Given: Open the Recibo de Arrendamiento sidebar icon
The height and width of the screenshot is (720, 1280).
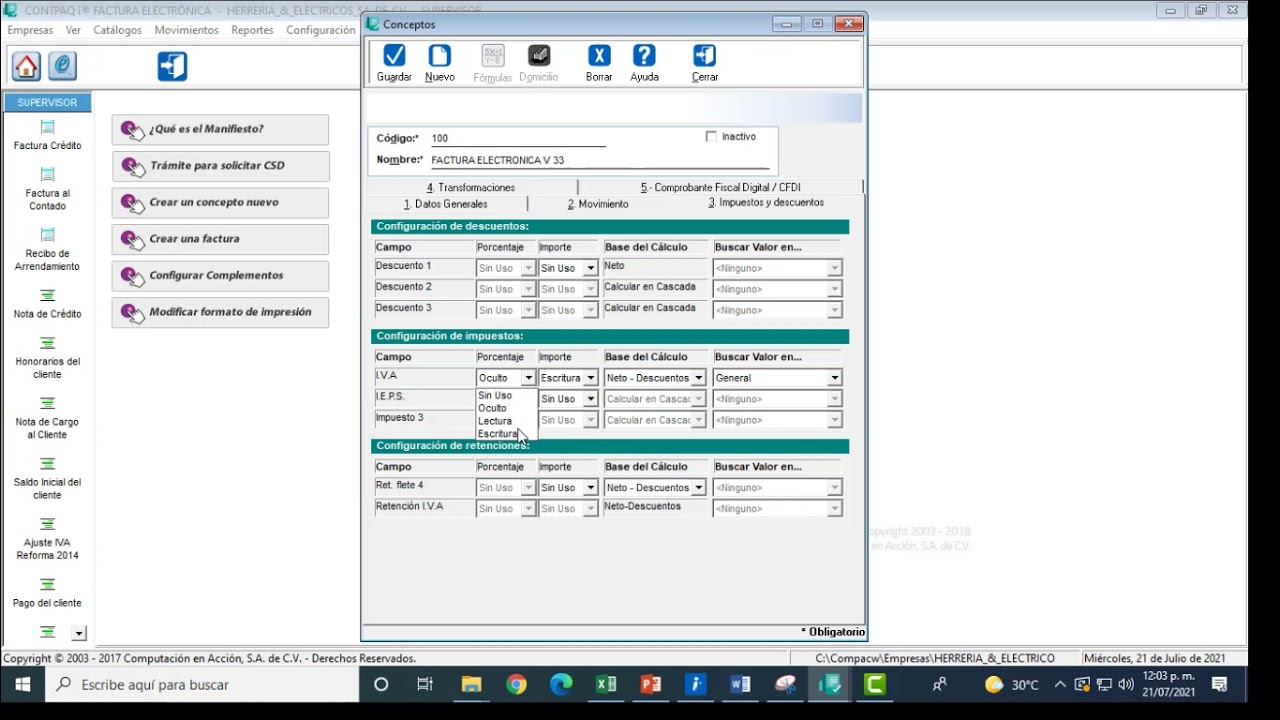Looking at the screenshot, I should (x=47, y=235).
